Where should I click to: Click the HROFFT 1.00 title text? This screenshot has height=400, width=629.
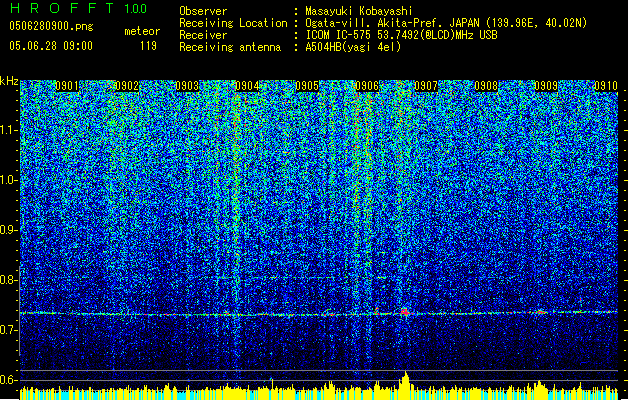[79, 8]
